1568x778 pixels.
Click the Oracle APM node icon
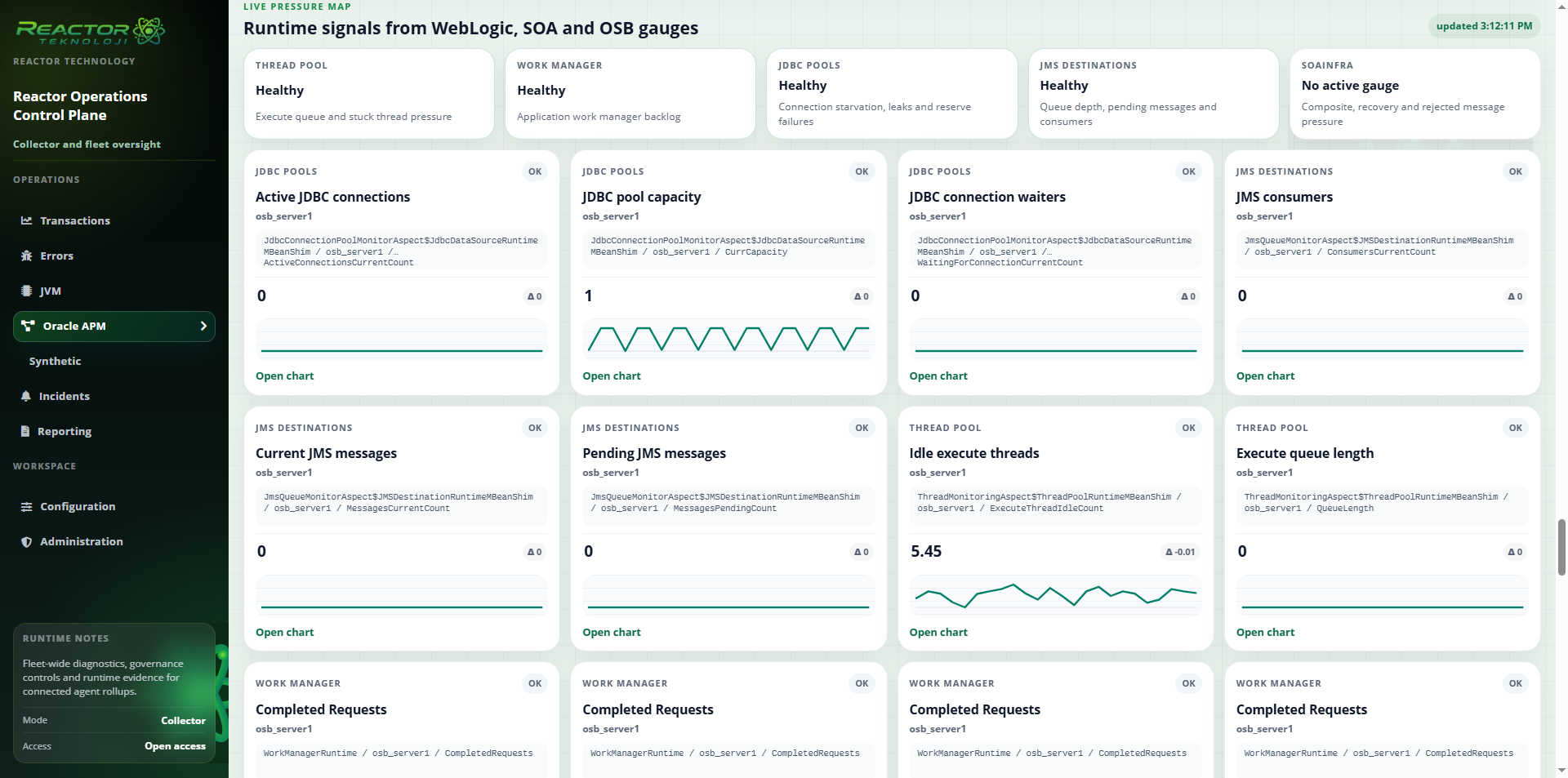pyautogui.click(x=28, y=326)
